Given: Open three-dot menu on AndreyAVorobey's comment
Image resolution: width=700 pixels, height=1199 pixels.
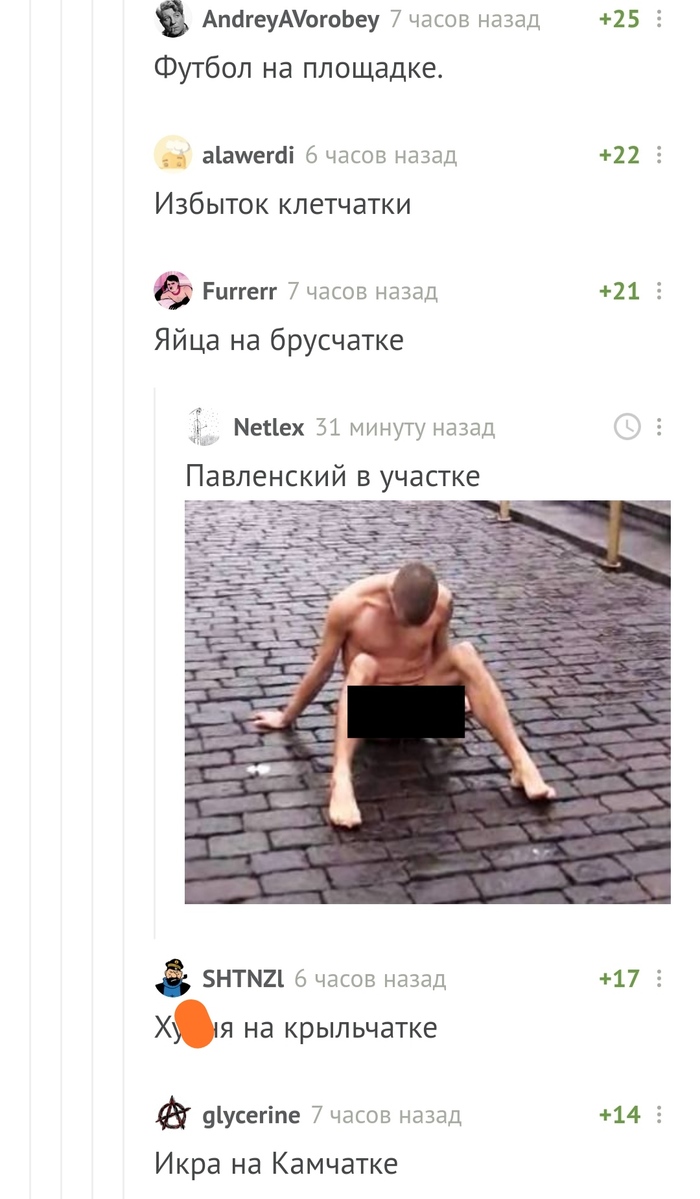Looking at the screenshot, I should (659, 19).
